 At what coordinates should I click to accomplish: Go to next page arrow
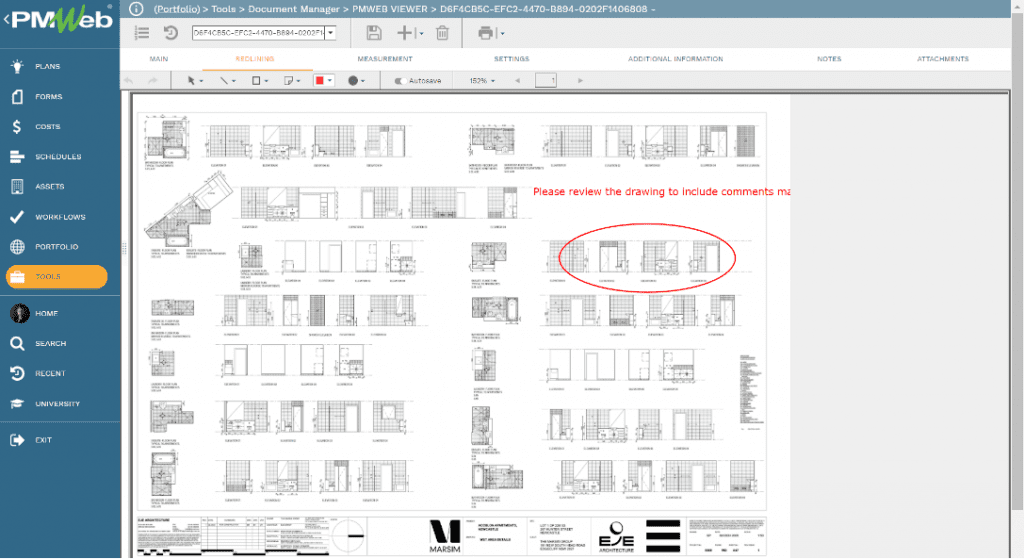[x=580, y=80]
